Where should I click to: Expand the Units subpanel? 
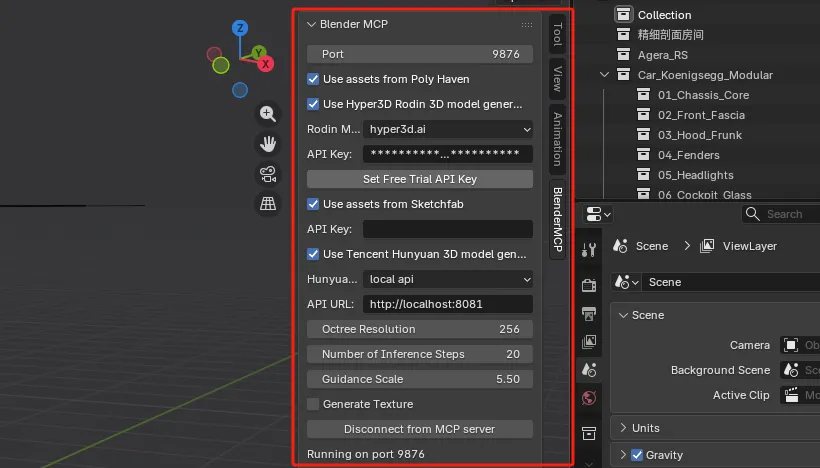(623, 428)
